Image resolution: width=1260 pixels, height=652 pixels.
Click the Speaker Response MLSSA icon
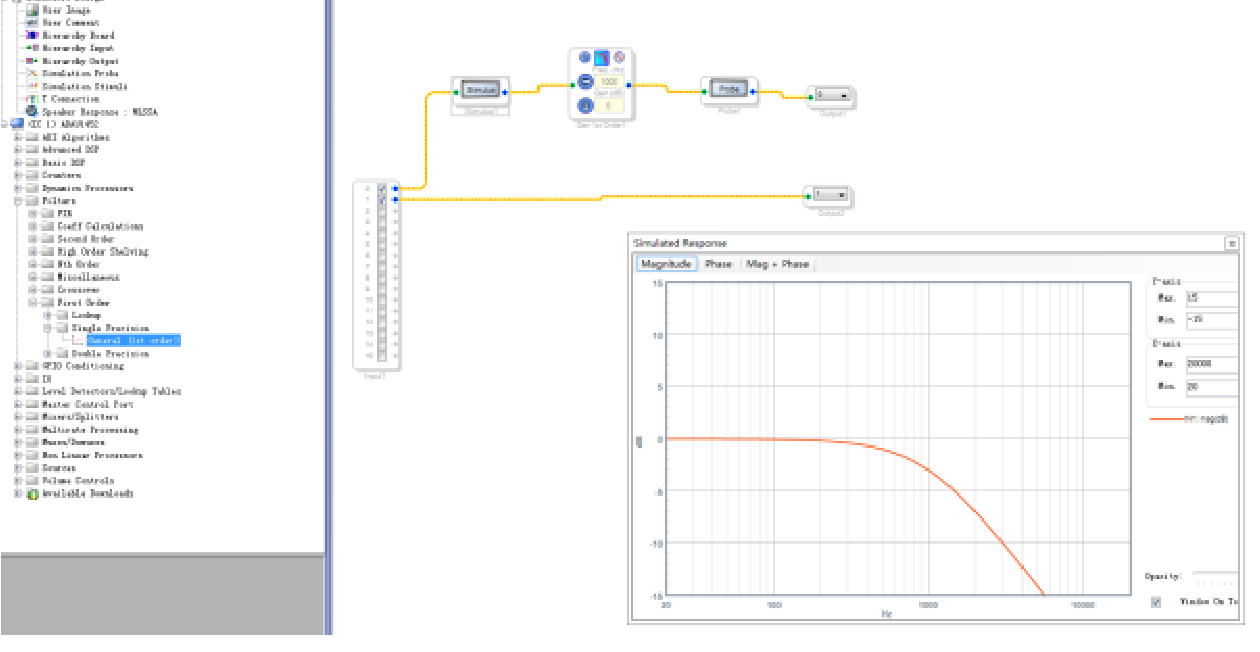[32, 112]
